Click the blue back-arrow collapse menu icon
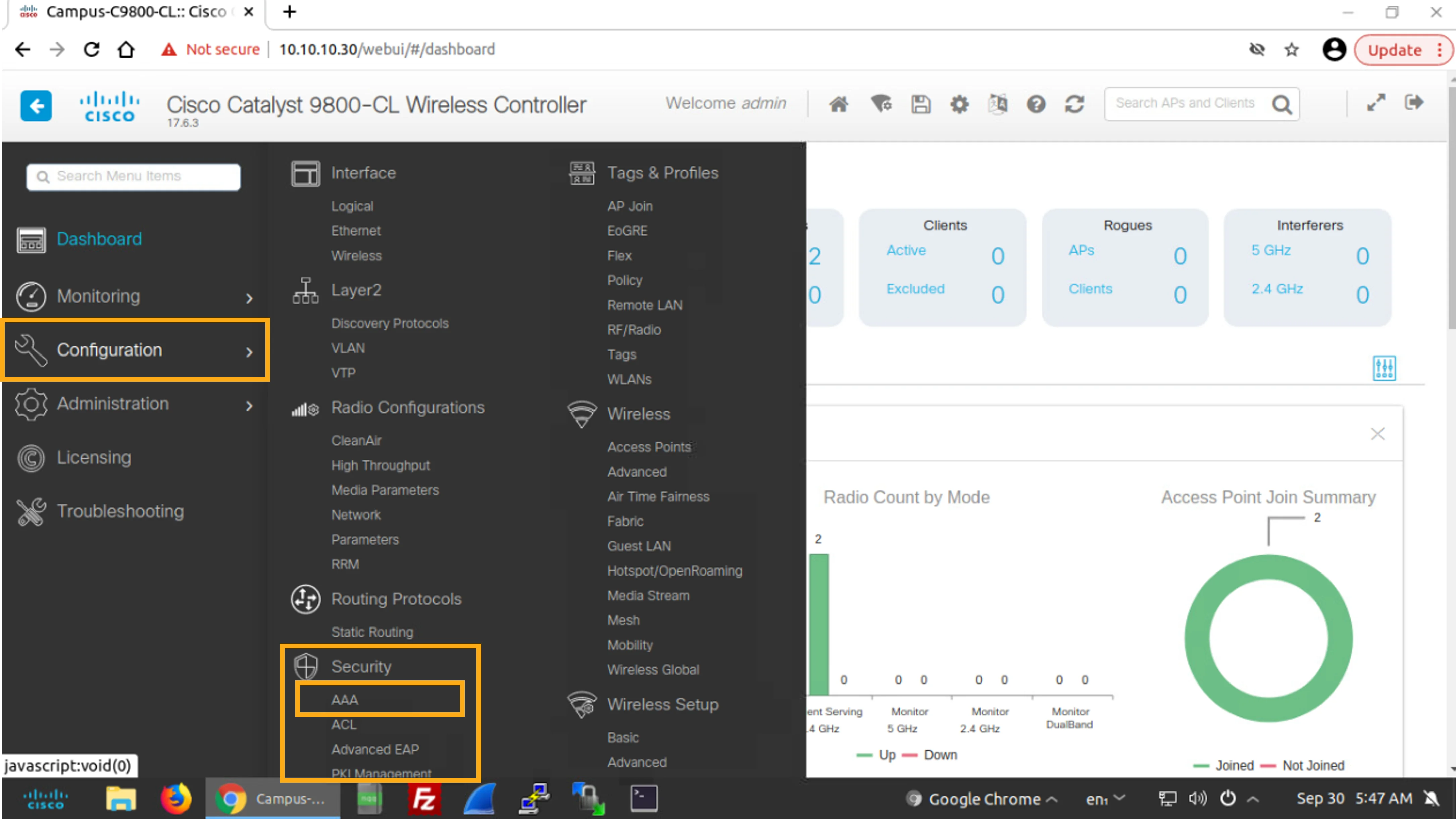The height and width of the screenshot is (819, 1456). pyautogui.click(x=36, y=106)
